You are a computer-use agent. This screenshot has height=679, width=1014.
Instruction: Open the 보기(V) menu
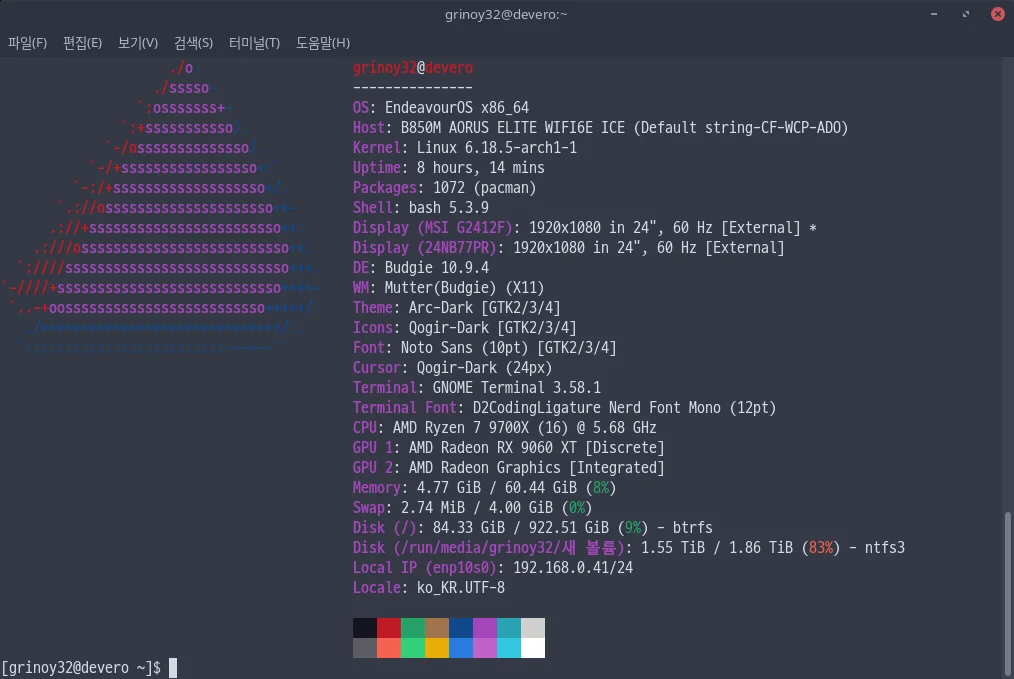click(x=137, y=43)
